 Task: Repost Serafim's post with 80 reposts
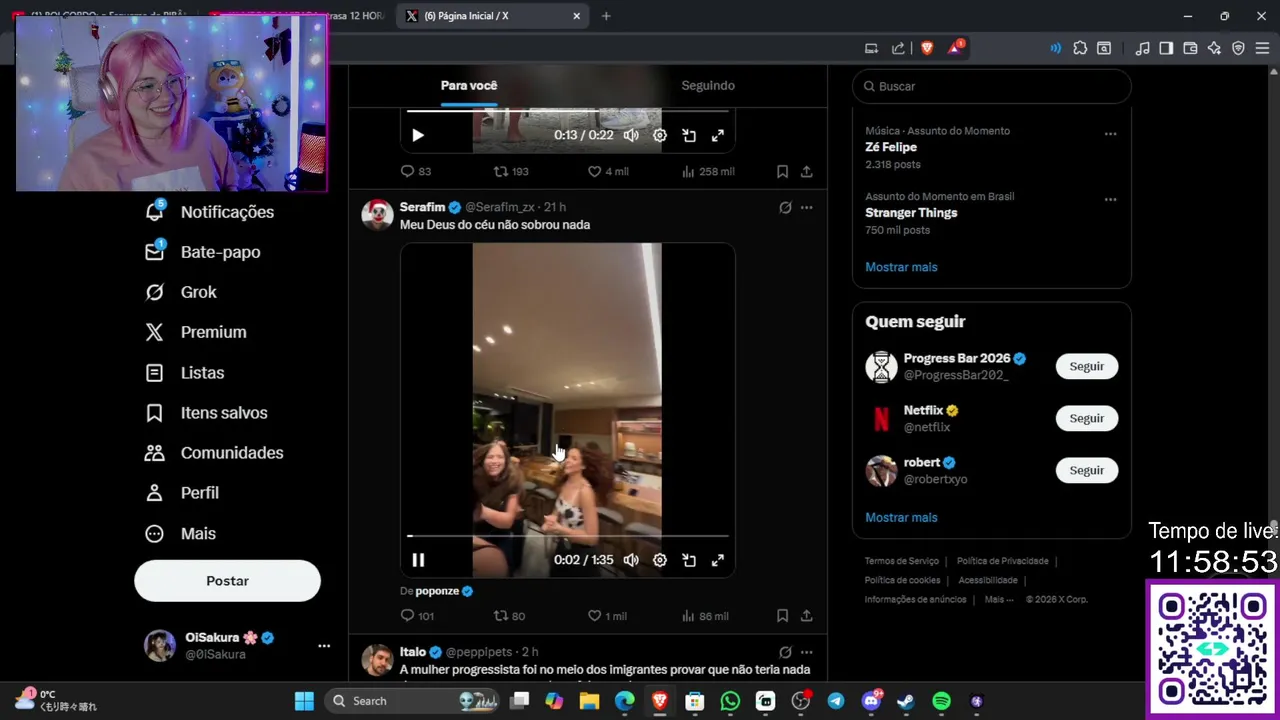(509, 617)
